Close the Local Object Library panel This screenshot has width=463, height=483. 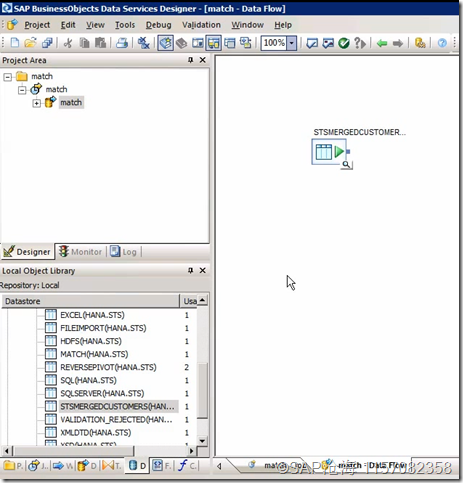tap(202, 270)
